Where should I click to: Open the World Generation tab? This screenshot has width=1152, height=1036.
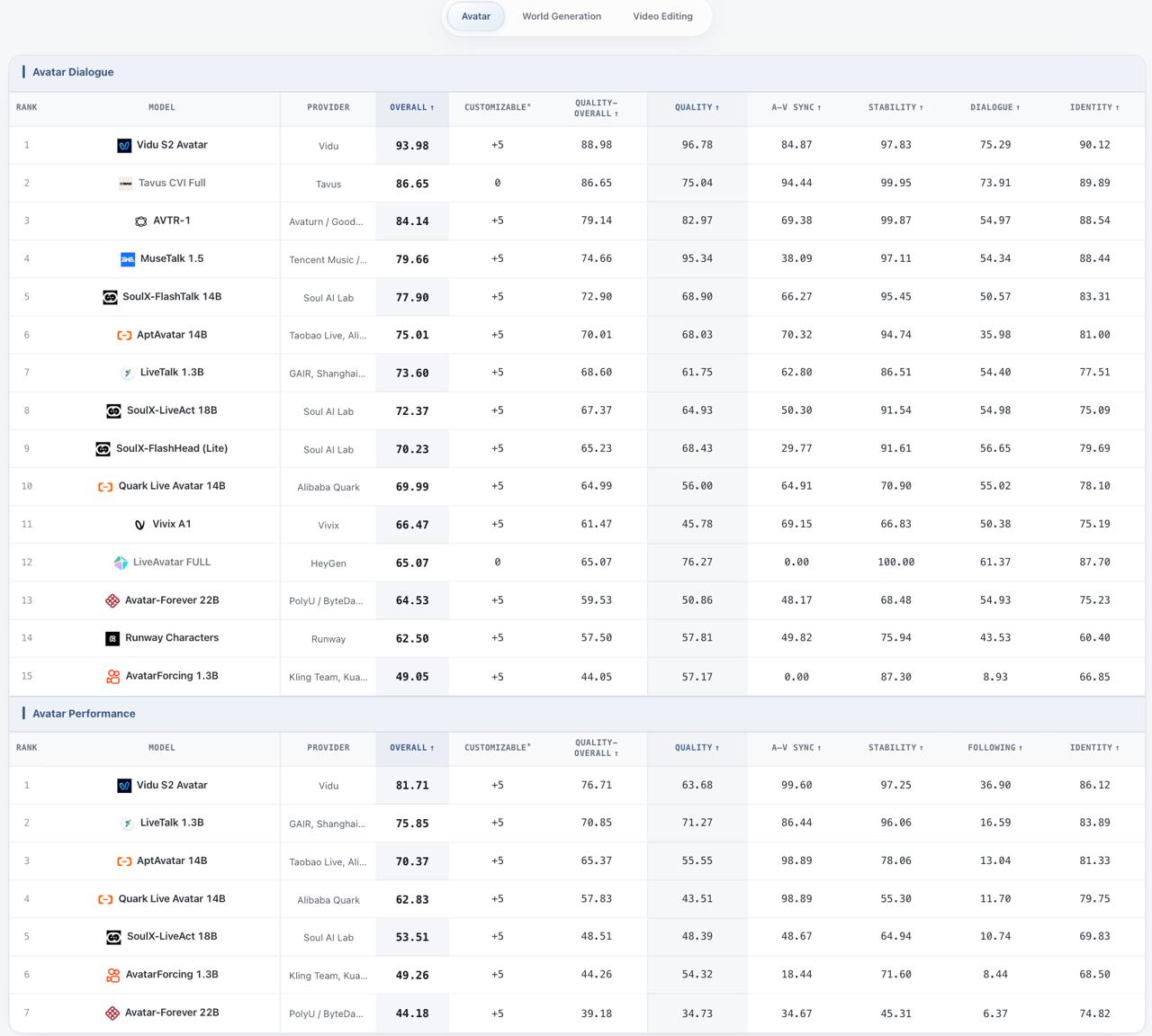(x=562, y=16)
